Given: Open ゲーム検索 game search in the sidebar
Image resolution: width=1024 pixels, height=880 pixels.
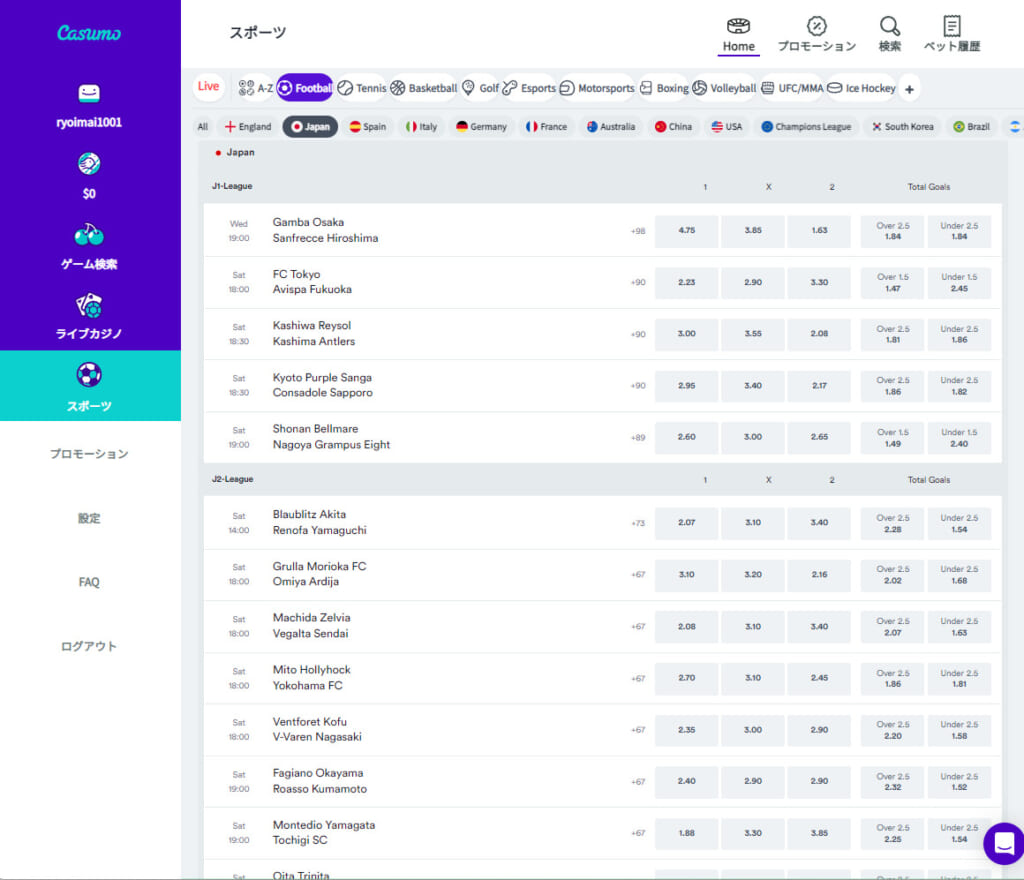Looking at the screenshot, I should coord(89,247).
